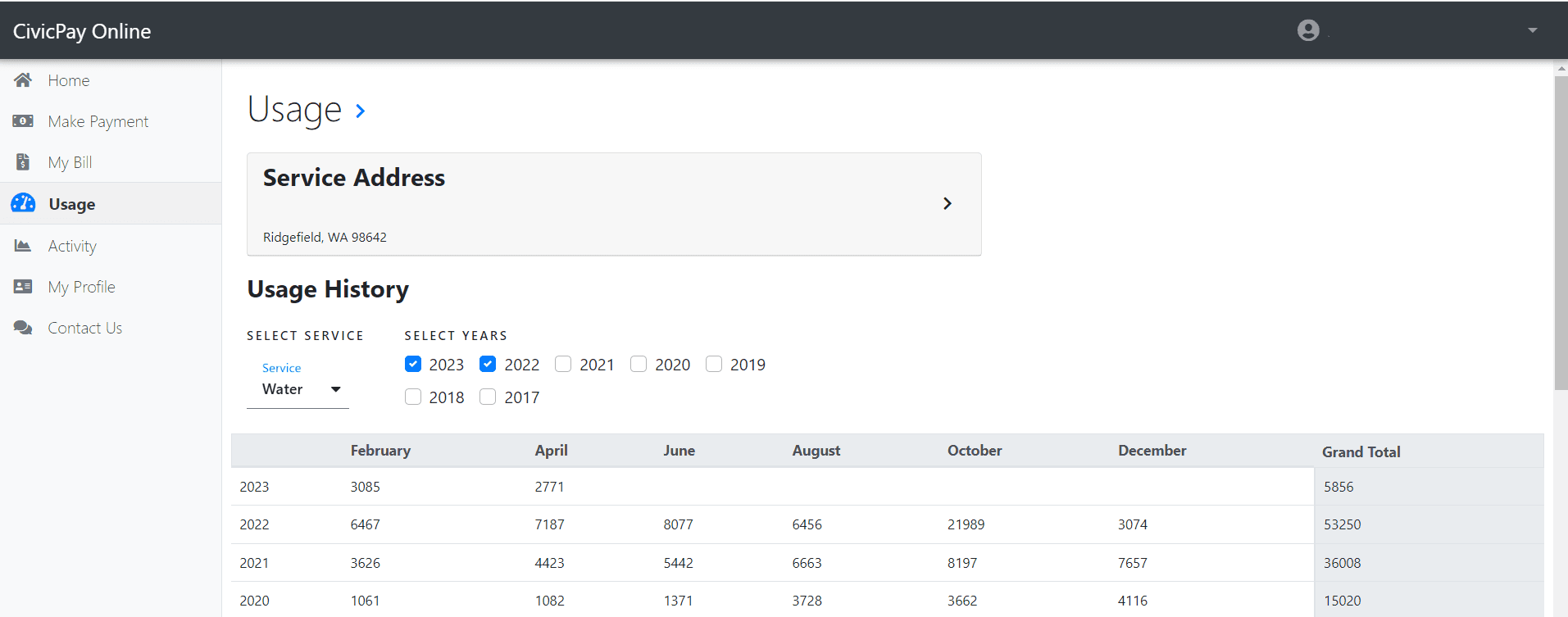This screenshot has width=1568, height=617.
Task: Click the June column header
Action: (x=679, y=451)
